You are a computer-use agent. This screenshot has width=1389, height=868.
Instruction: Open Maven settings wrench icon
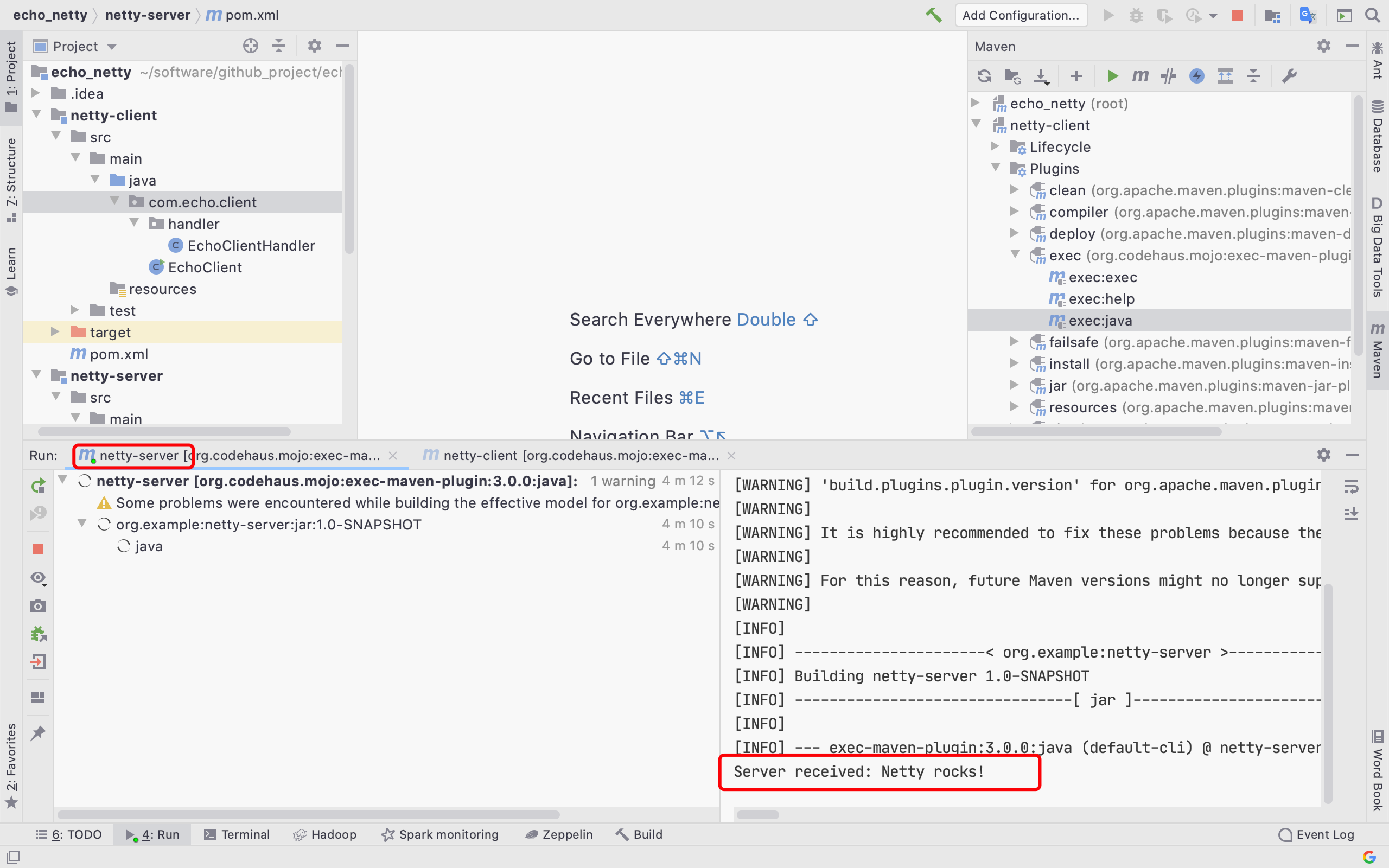pos(1289,76)
